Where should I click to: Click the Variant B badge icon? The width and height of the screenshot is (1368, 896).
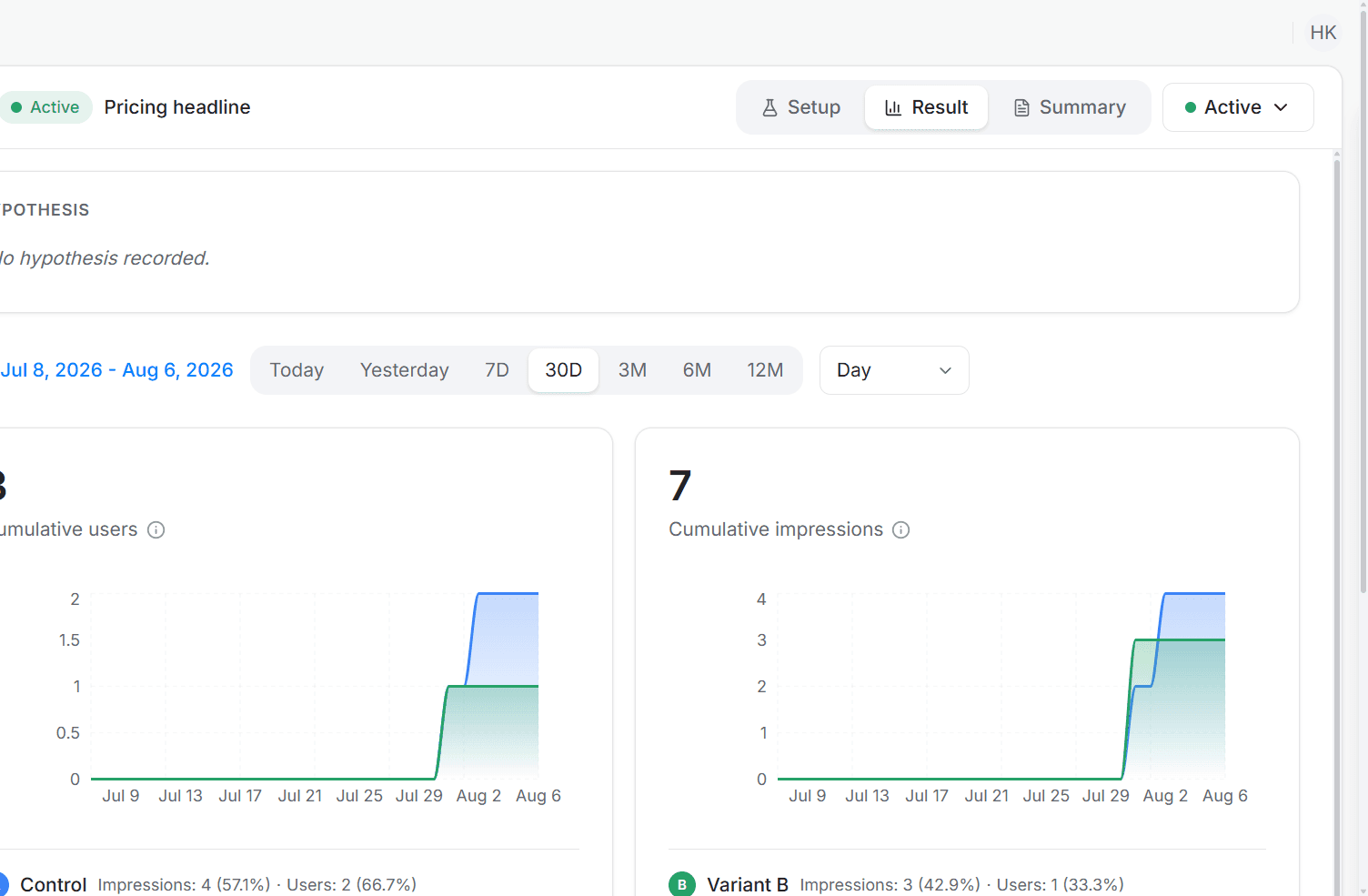coord(682,884)
